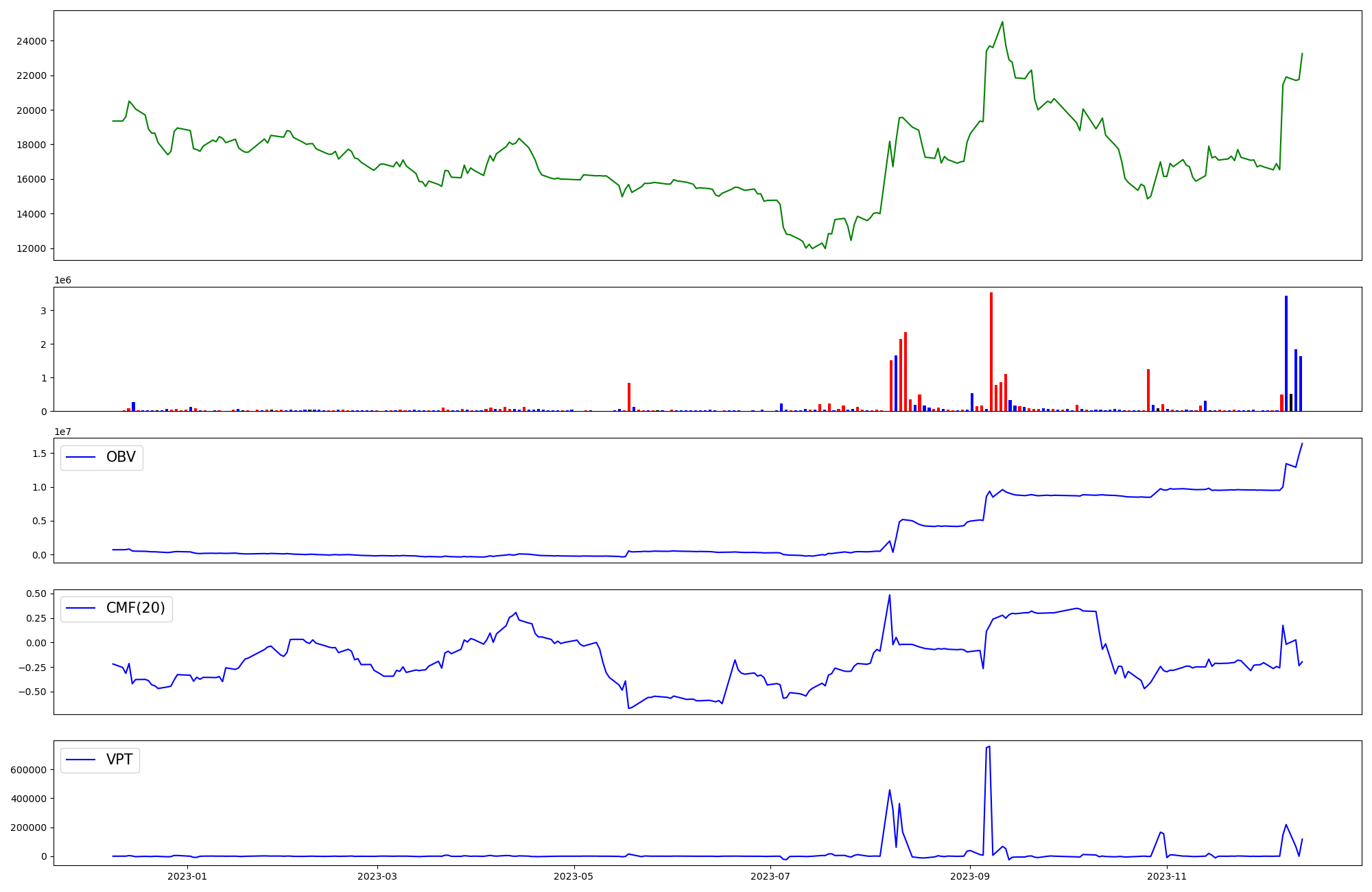Click the 600000 tick label on VPT axis

(x=29, y=770)
